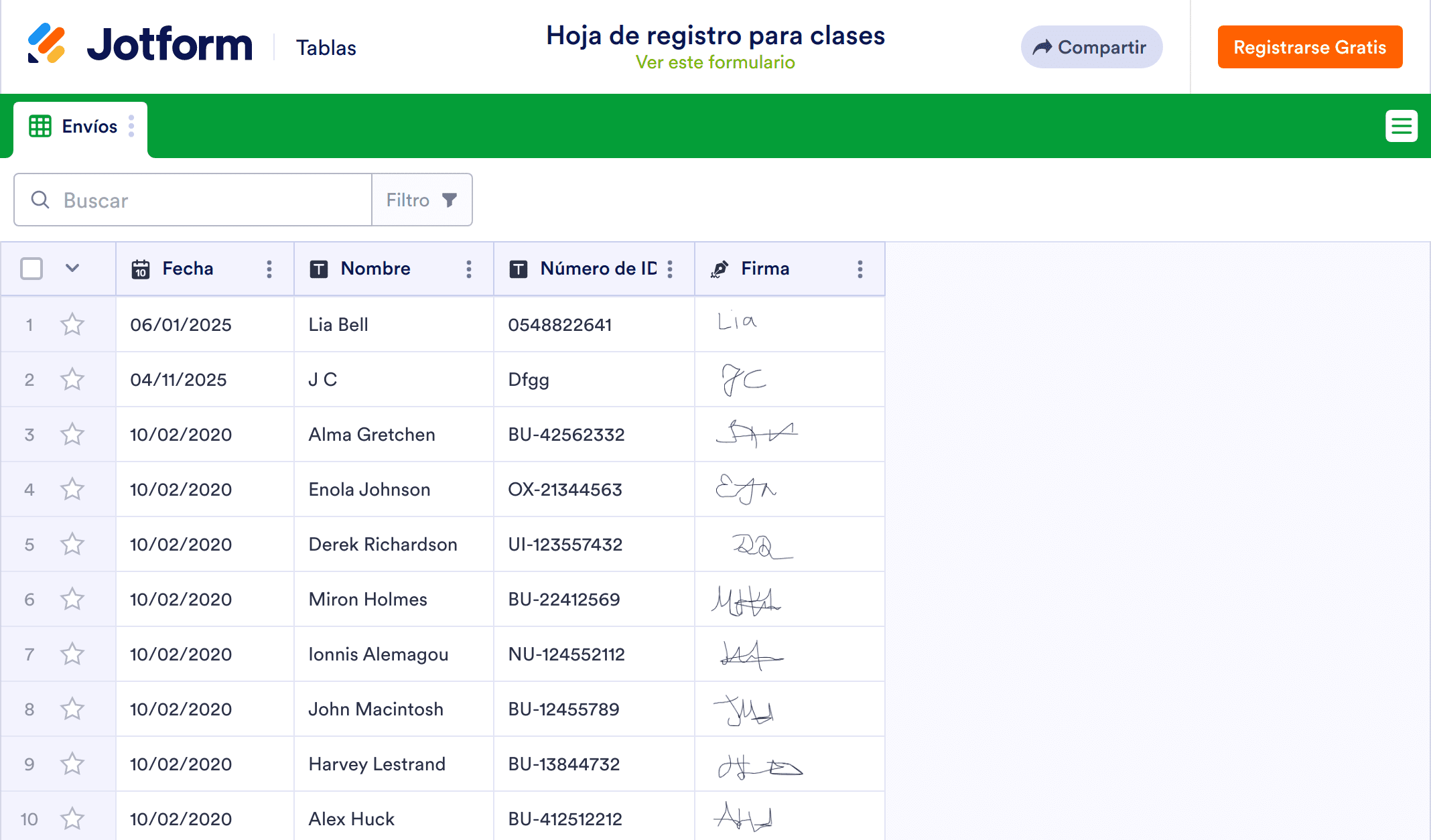Screen dimensions: 1431x840
Task: Click the search magnifier icon
Action: point(40,200)
